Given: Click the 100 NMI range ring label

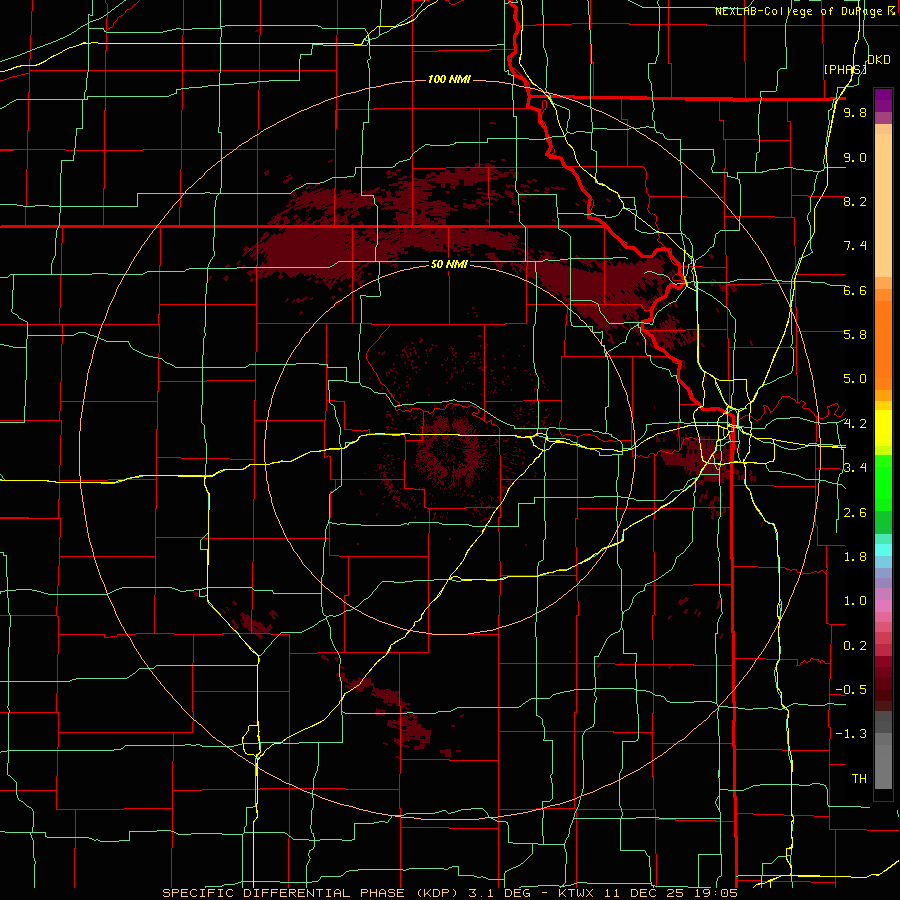Looking at the screenshot, I should [449, 79].
